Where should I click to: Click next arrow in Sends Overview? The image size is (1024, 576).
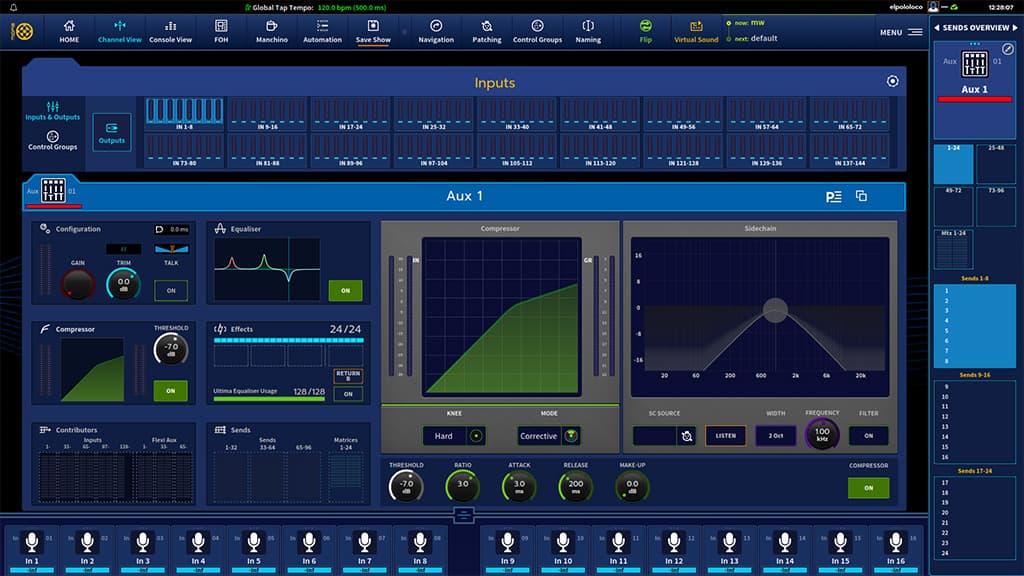[1015, 27]
